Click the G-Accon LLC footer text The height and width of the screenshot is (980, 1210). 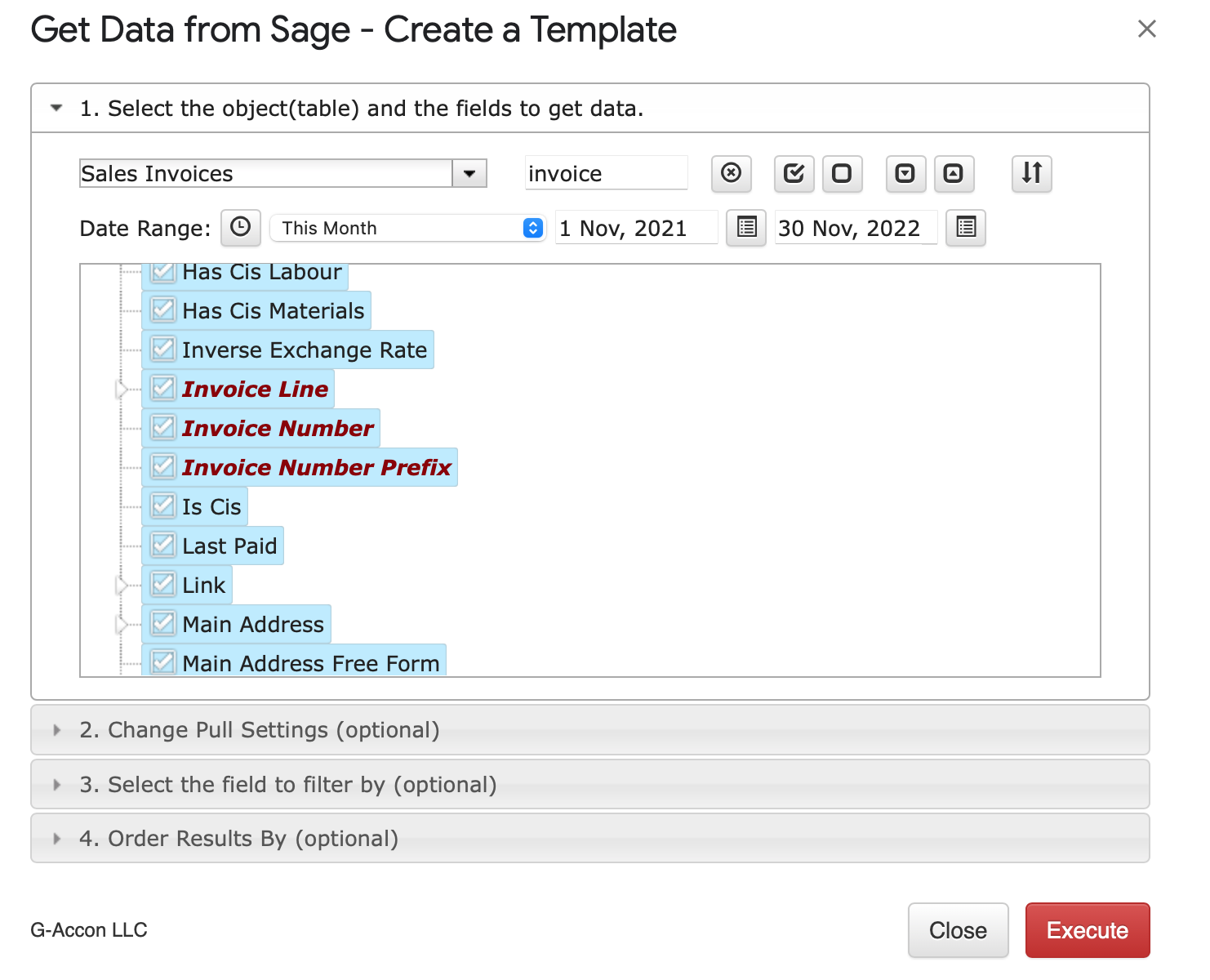[89, 930]
